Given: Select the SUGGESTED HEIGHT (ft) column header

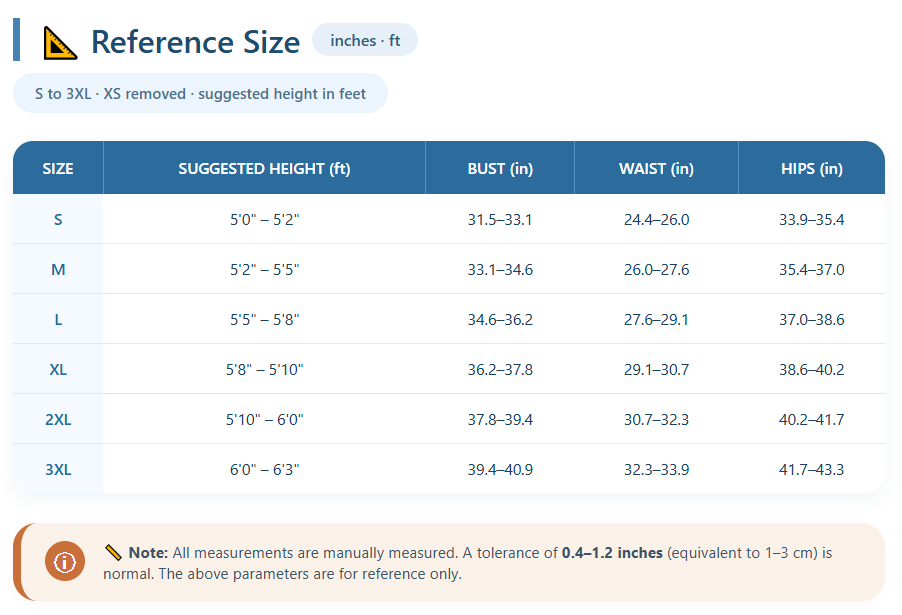Looking at the screenshot, I should 264,168.
